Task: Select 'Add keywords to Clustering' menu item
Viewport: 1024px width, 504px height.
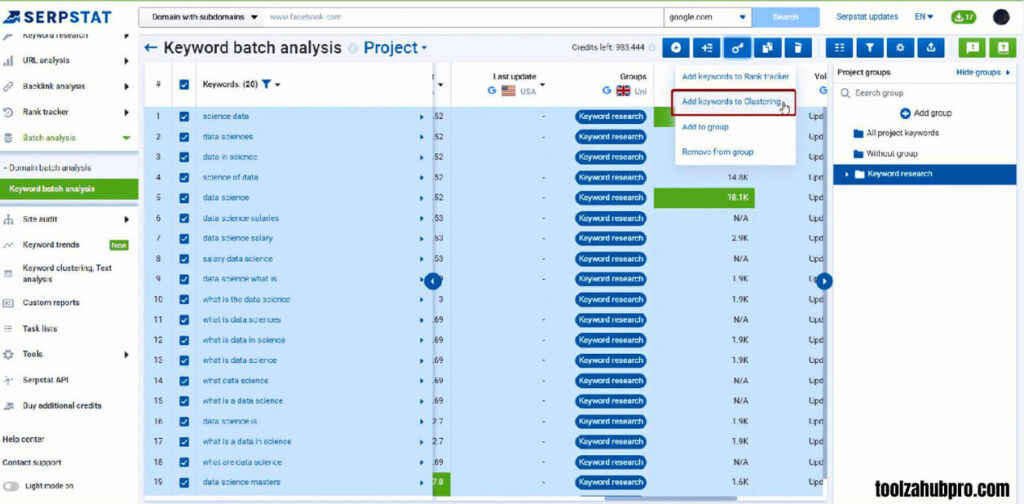Action: (731, 102)
